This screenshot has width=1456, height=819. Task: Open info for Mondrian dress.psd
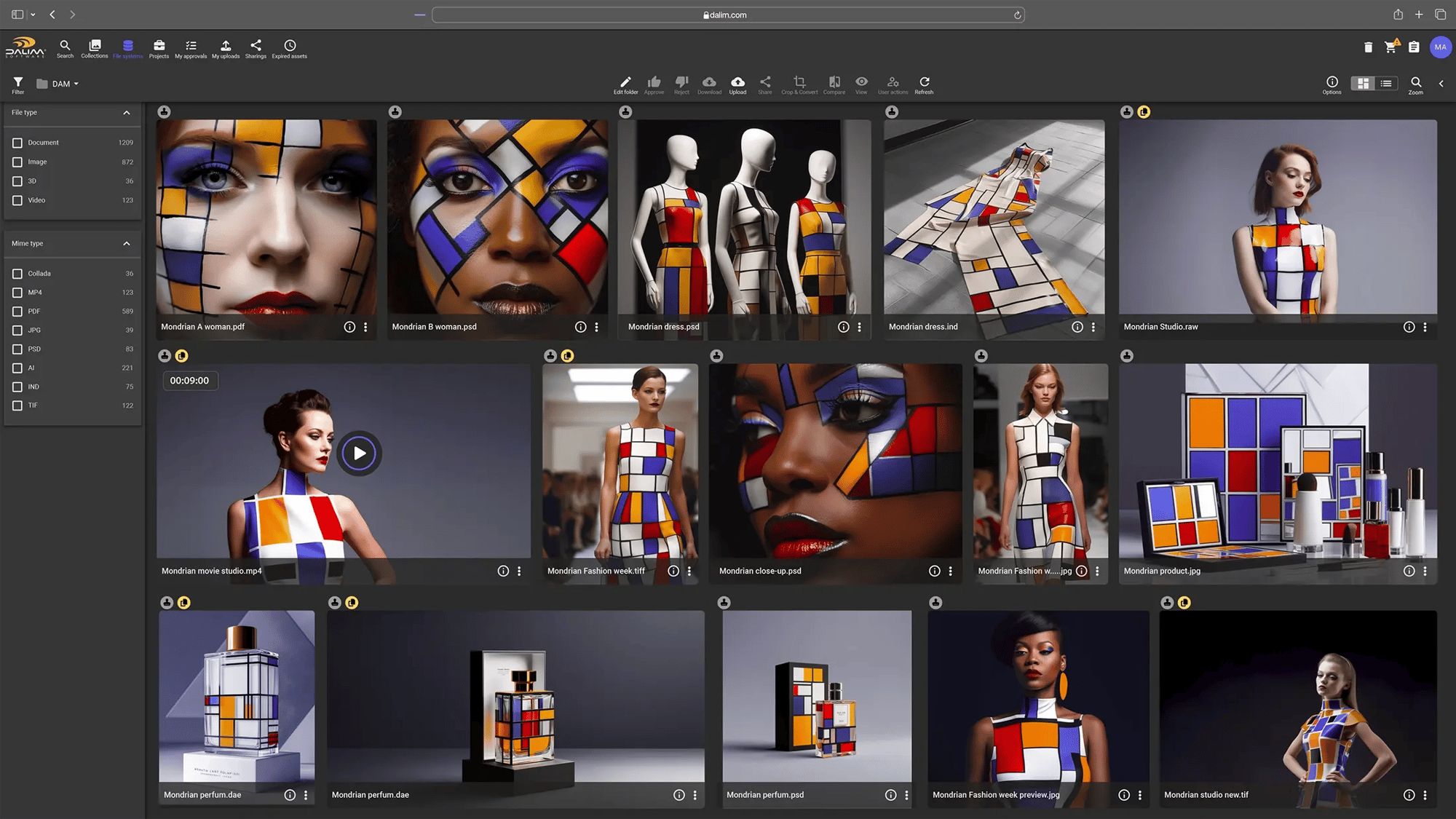coord(843,327)
